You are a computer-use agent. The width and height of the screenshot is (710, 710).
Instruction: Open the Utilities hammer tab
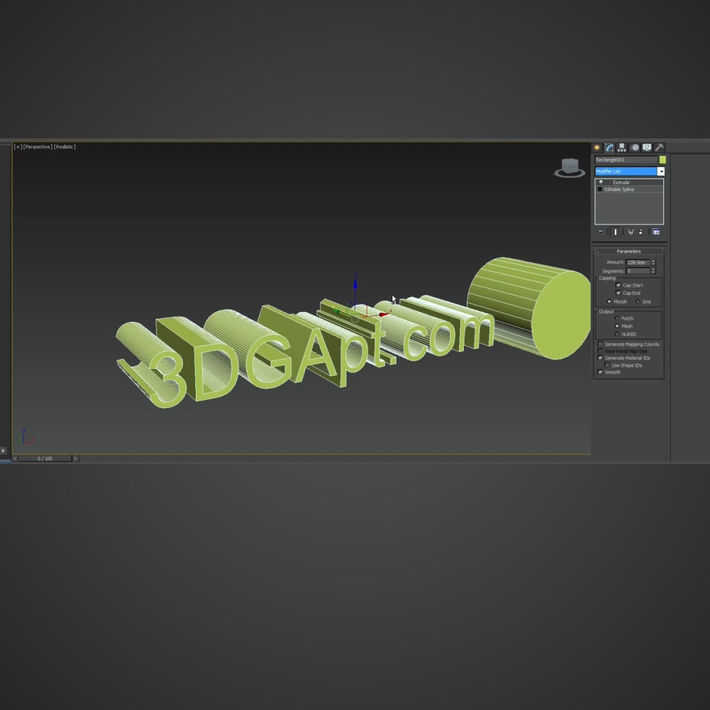pos(659,148)
